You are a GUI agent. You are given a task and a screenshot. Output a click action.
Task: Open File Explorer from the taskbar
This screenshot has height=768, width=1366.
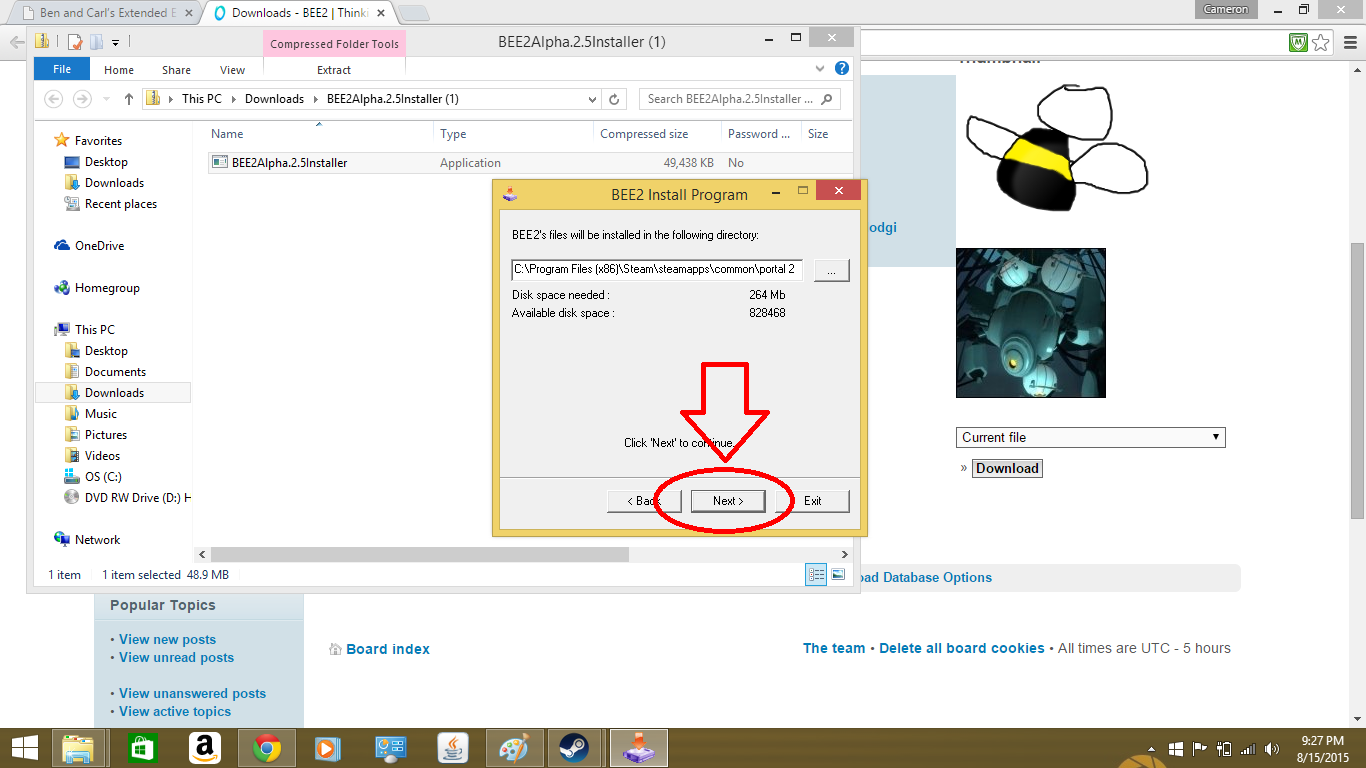click(78, 748)
